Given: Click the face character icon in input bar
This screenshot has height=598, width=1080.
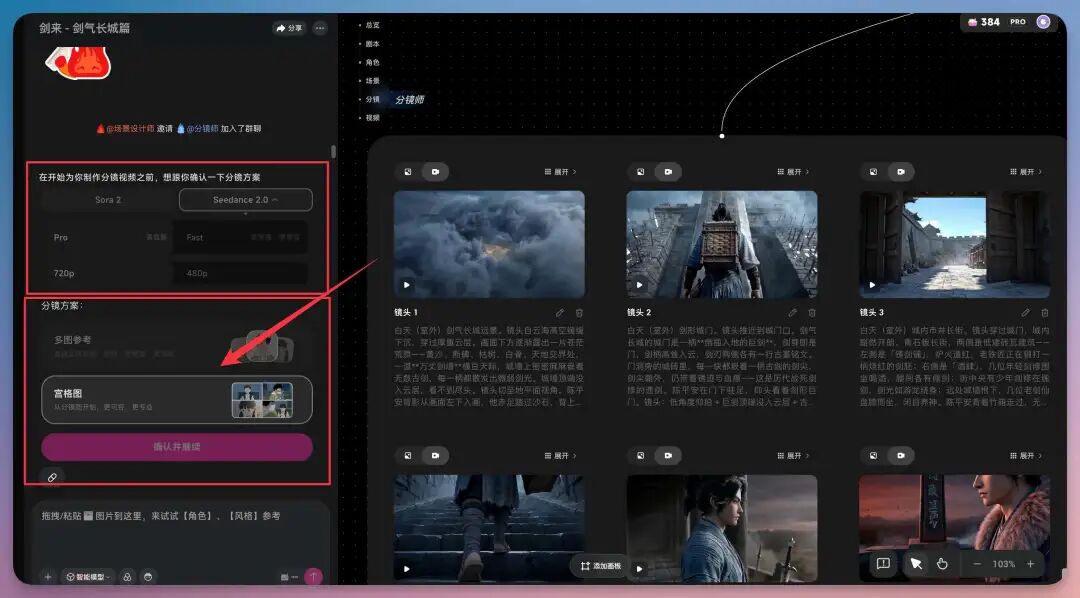Looking at the screenshot, I should pyautogui.click(x=148, y=577).
